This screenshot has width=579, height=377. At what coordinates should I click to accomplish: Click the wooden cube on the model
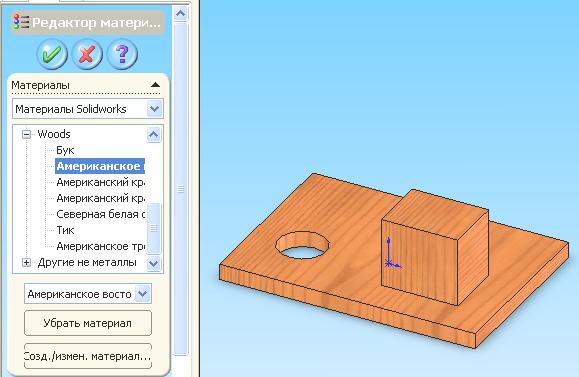[435, 247]
